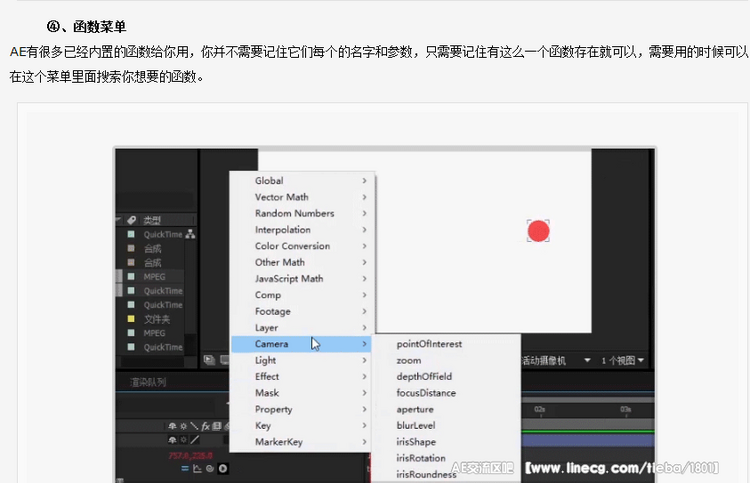The image size is (750, 483).
Task: Click the frame blending film icon in header
Action: tap(217, 426)
